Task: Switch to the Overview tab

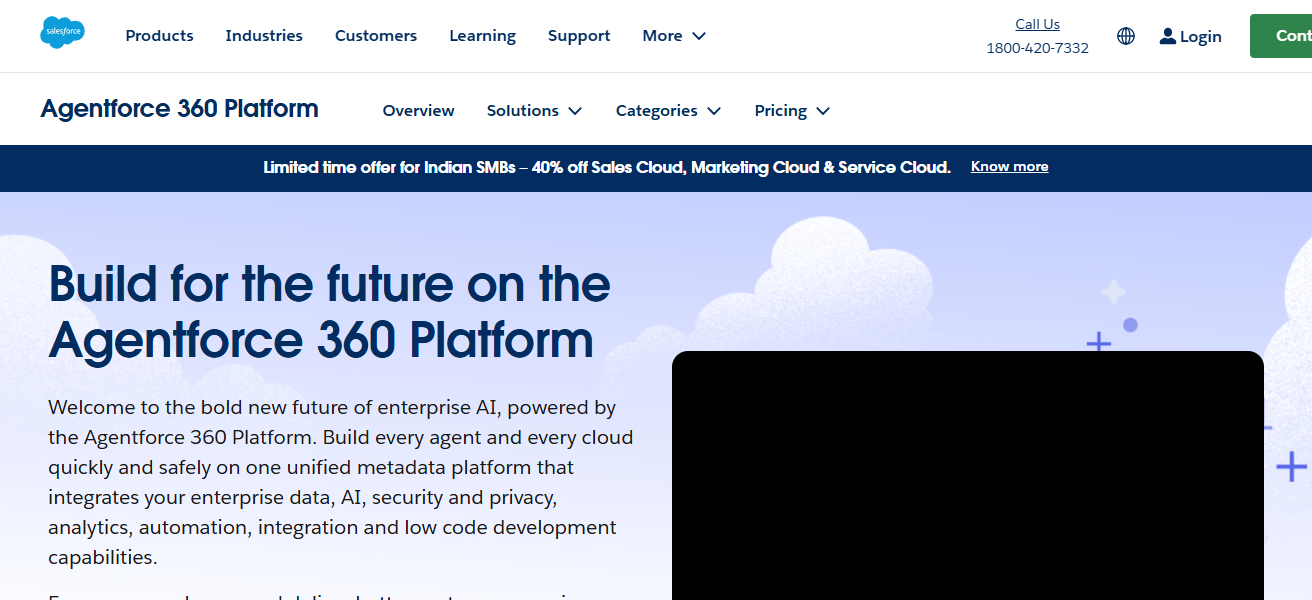Action: tap(418, 110)
